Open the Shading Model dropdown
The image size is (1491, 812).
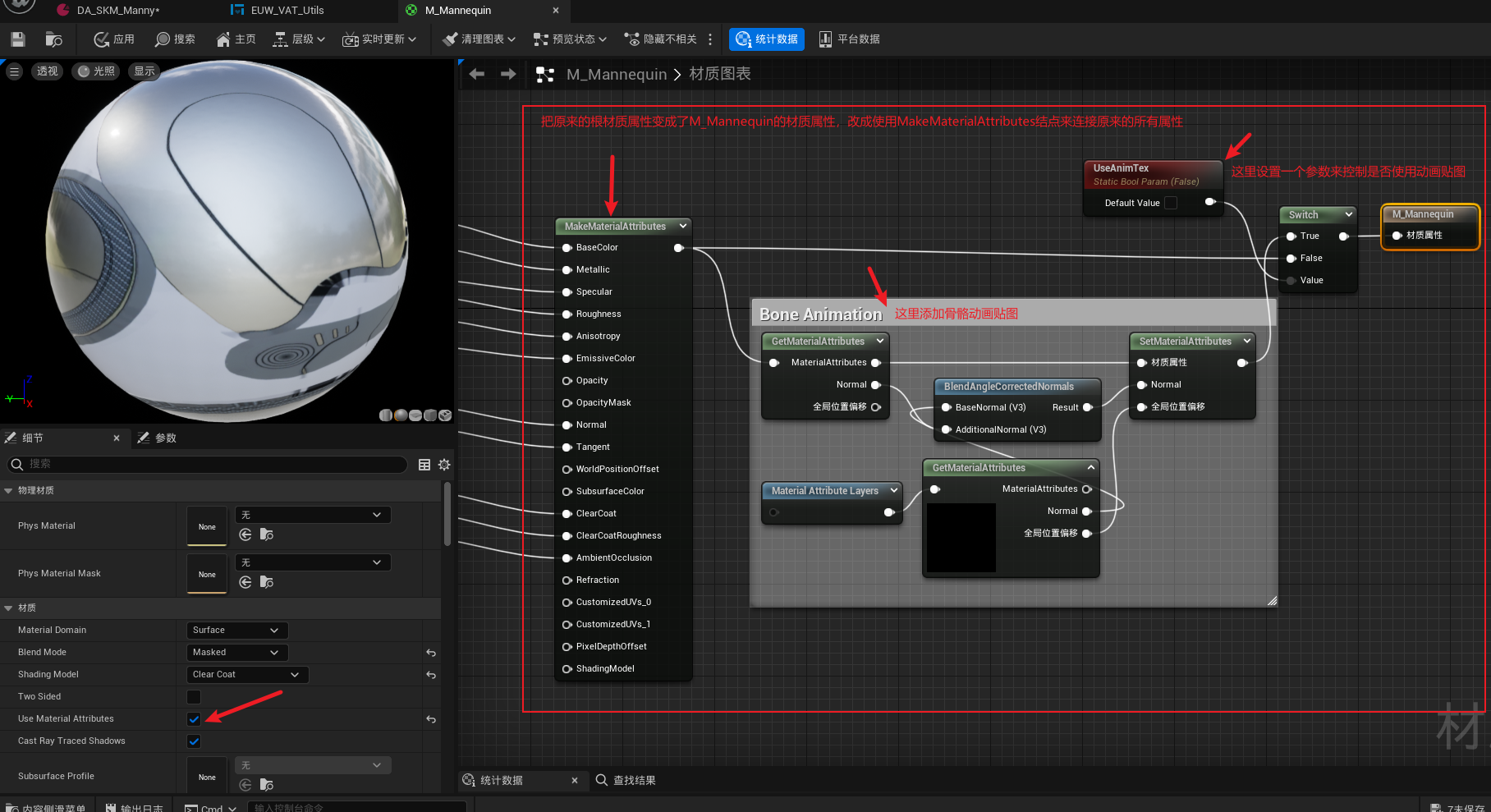[x=247, y=675]
